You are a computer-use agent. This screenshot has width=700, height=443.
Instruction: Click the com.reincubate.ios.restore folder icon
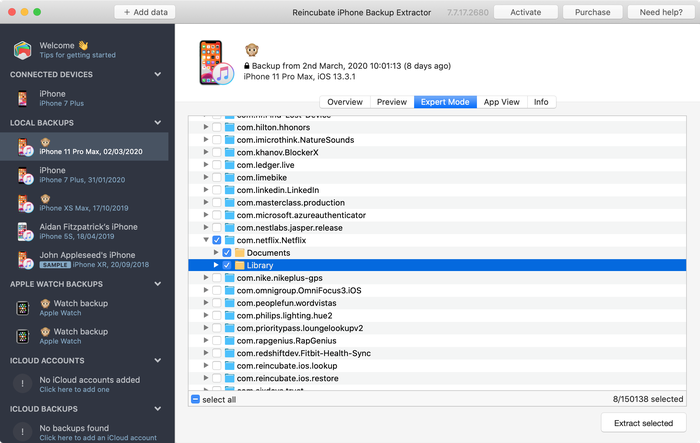pyautogui.click(x=229, y=378)
